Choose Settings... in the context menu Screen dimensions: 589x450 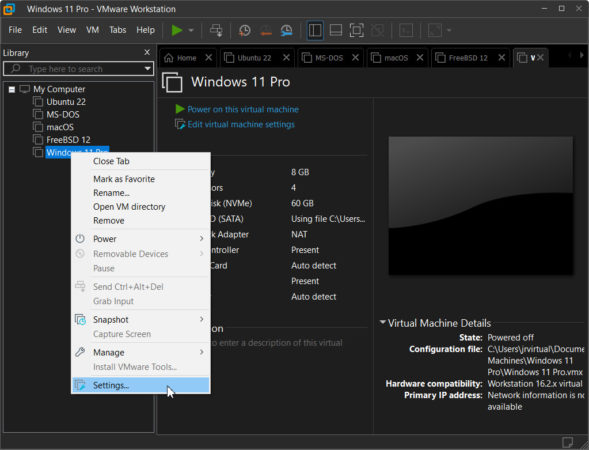tap(141, 385)
